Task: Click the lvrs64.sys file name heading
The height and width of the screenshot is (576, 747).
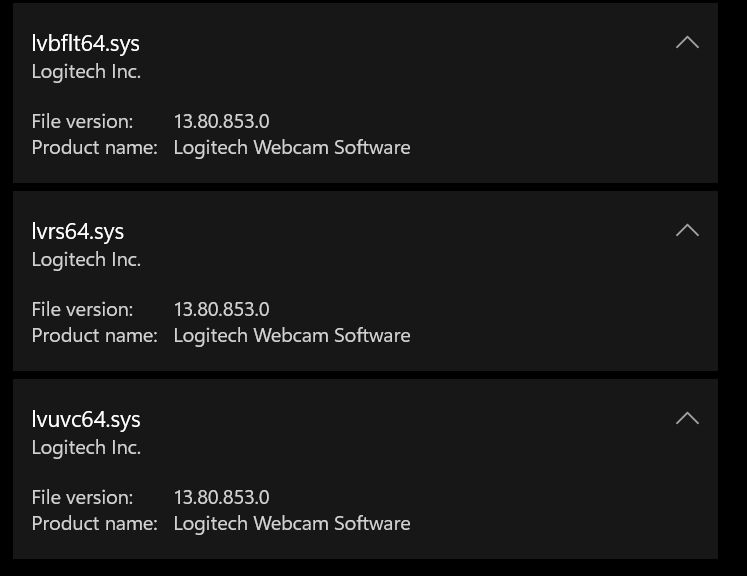Action: 78,231
